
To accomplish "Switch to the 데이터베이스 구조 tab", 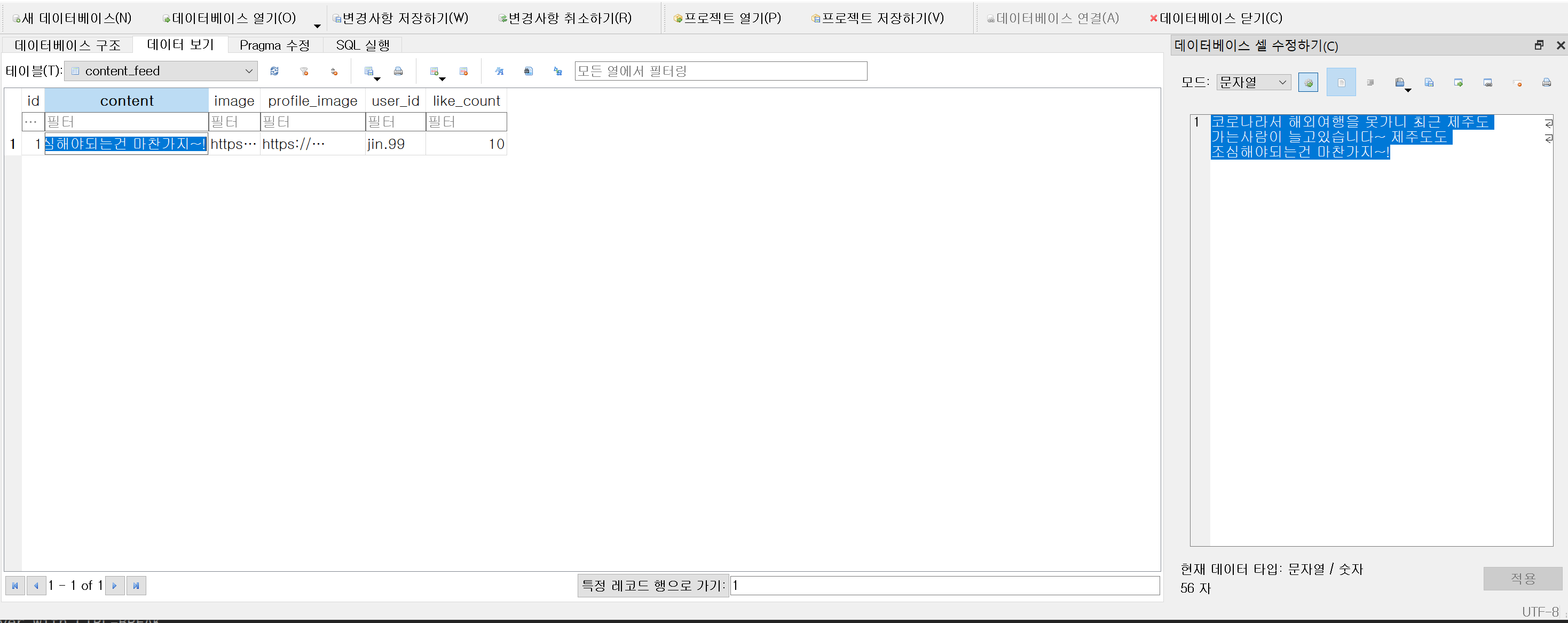I will tap(68, 45).
